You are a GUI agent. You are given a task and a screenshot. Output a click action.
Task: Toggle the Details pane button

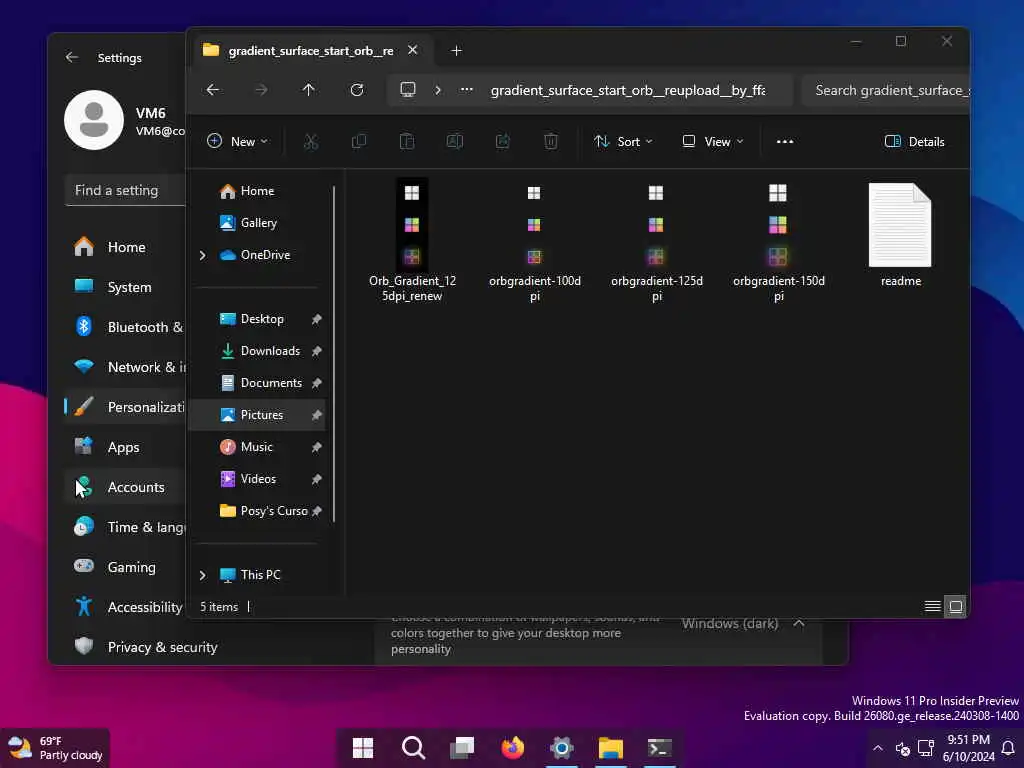(914, 141)
